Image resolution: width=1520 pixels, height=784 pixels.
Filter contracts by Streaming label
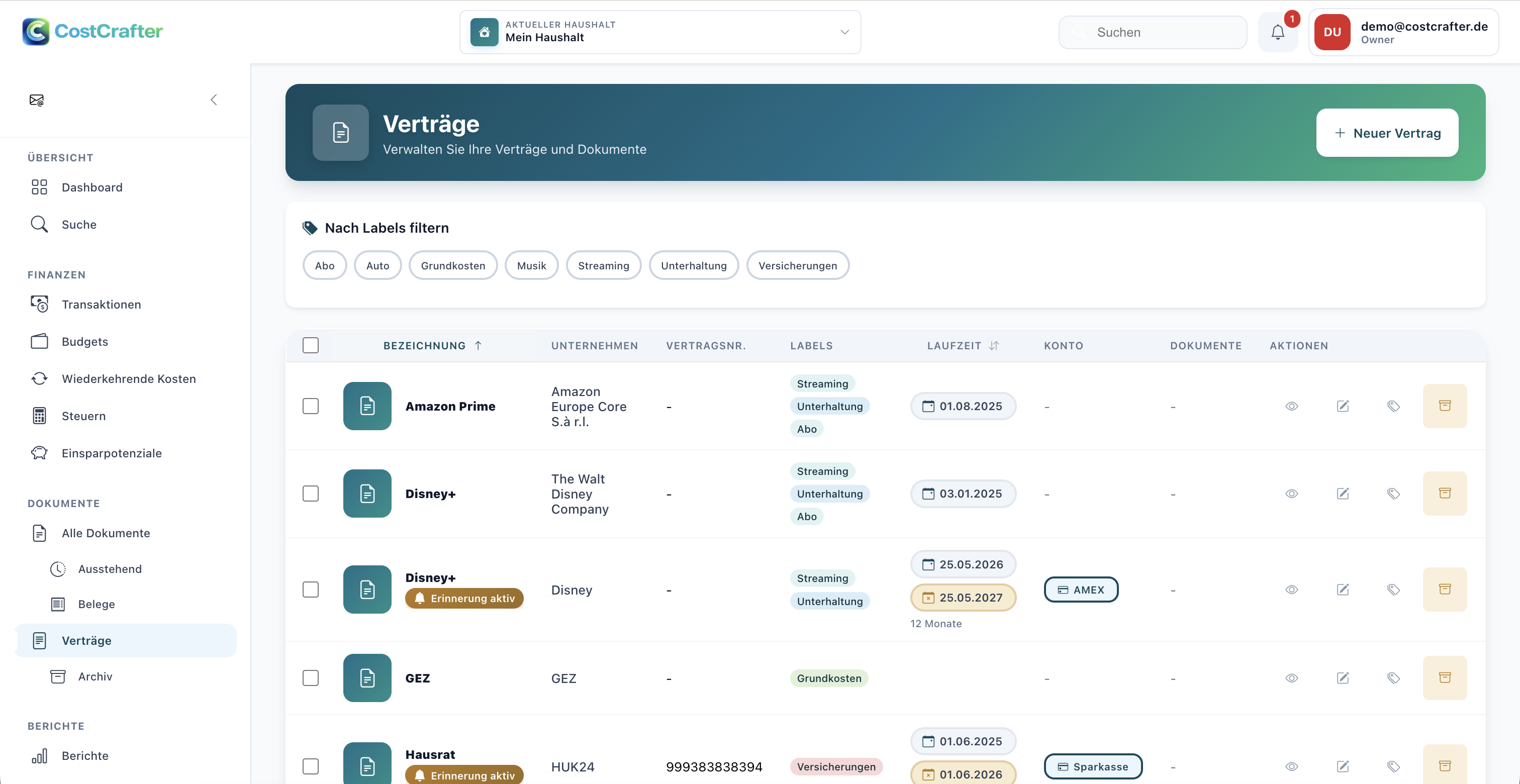604,265
